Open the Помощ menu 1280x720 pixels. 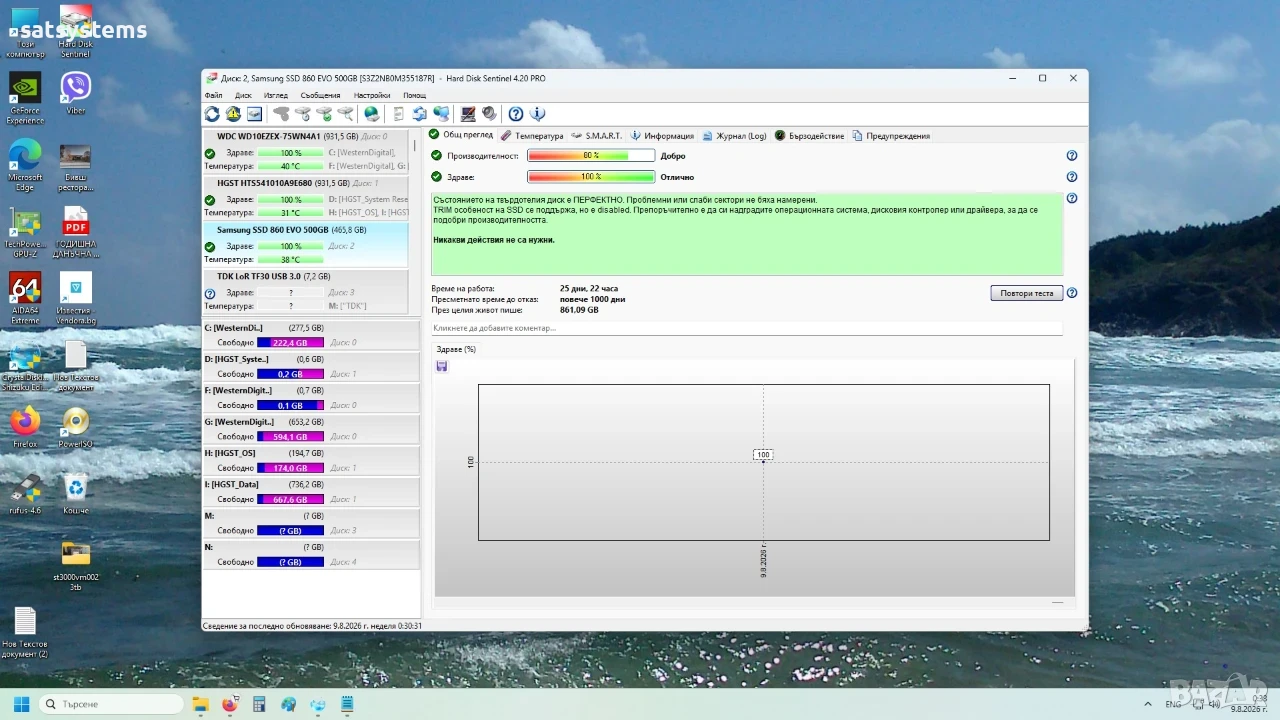(414, 96)
